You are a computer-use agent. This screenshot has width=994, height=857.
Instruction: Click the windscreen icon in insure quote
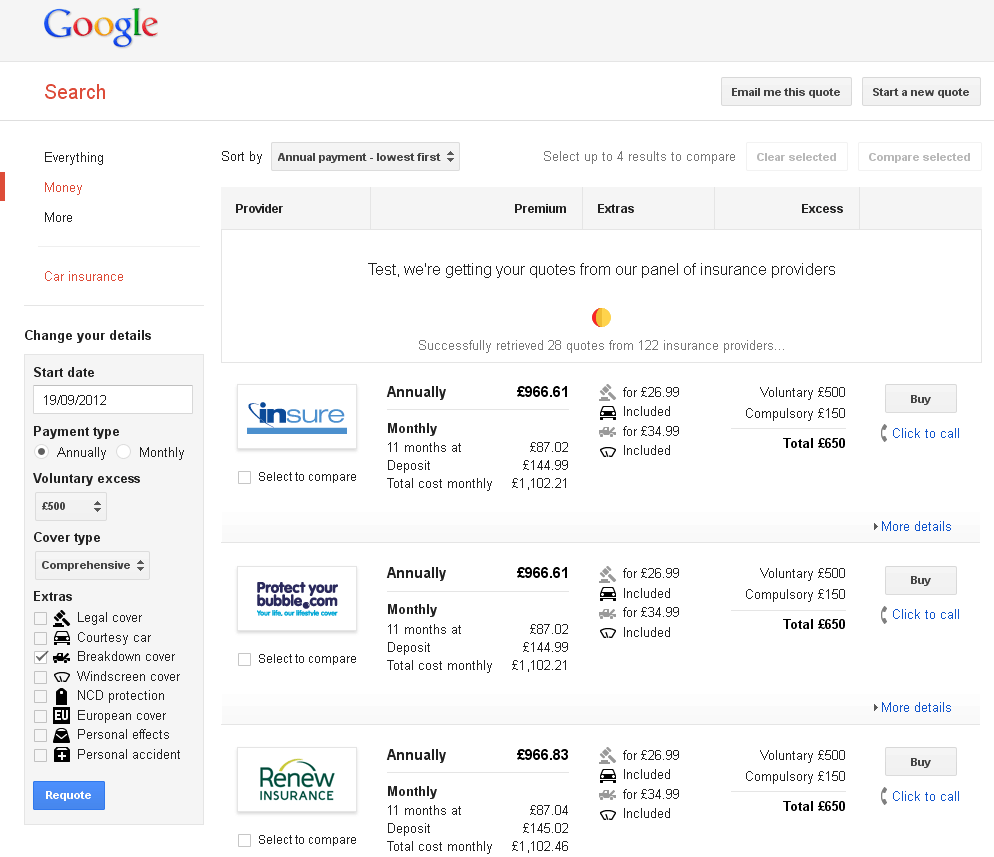coord(607,452)
